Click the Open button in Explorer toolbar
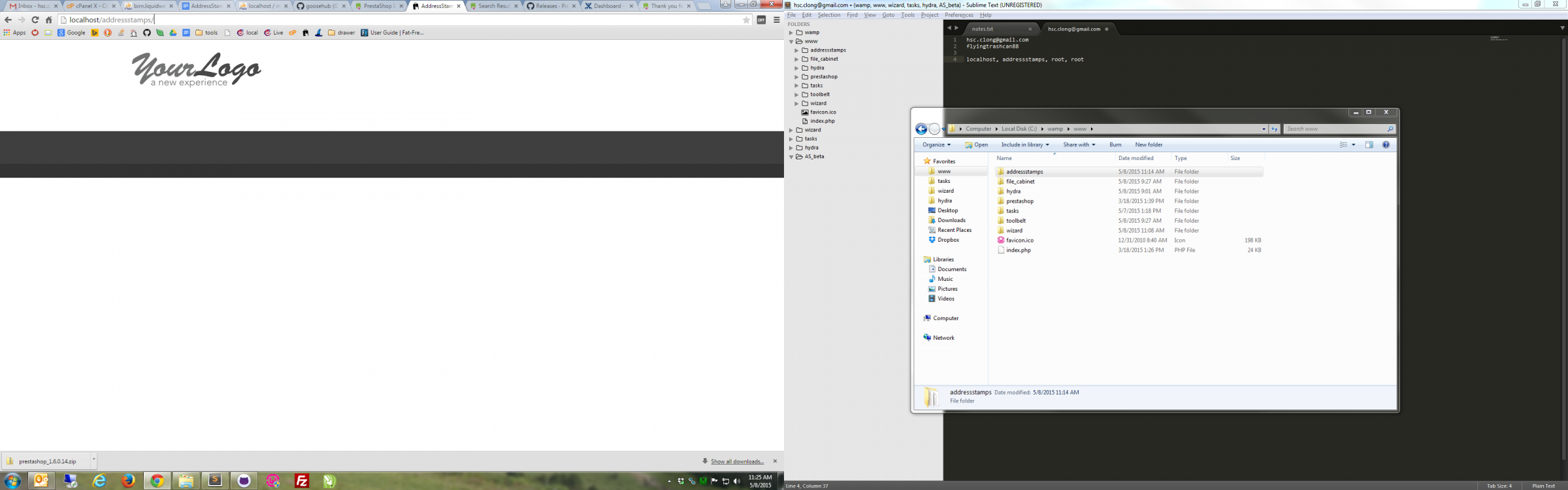 pos(976,145)
